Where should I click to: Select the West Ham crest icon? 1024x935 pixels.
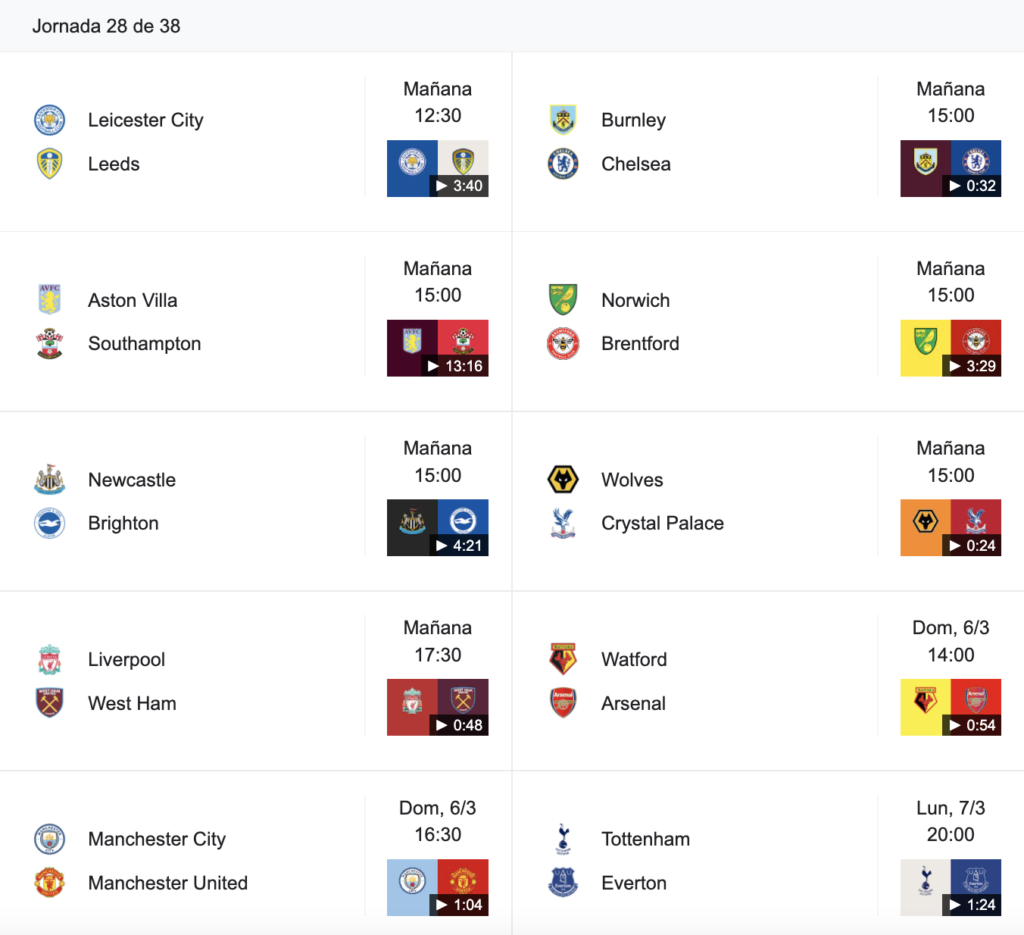50,703
